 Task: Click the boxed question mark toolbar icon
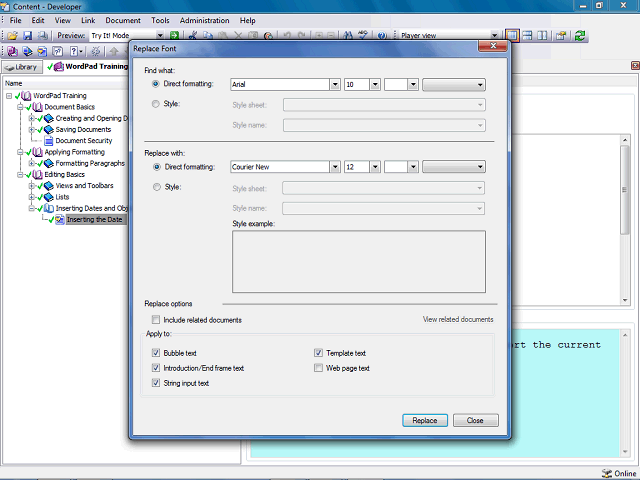(x=58, y=51)
